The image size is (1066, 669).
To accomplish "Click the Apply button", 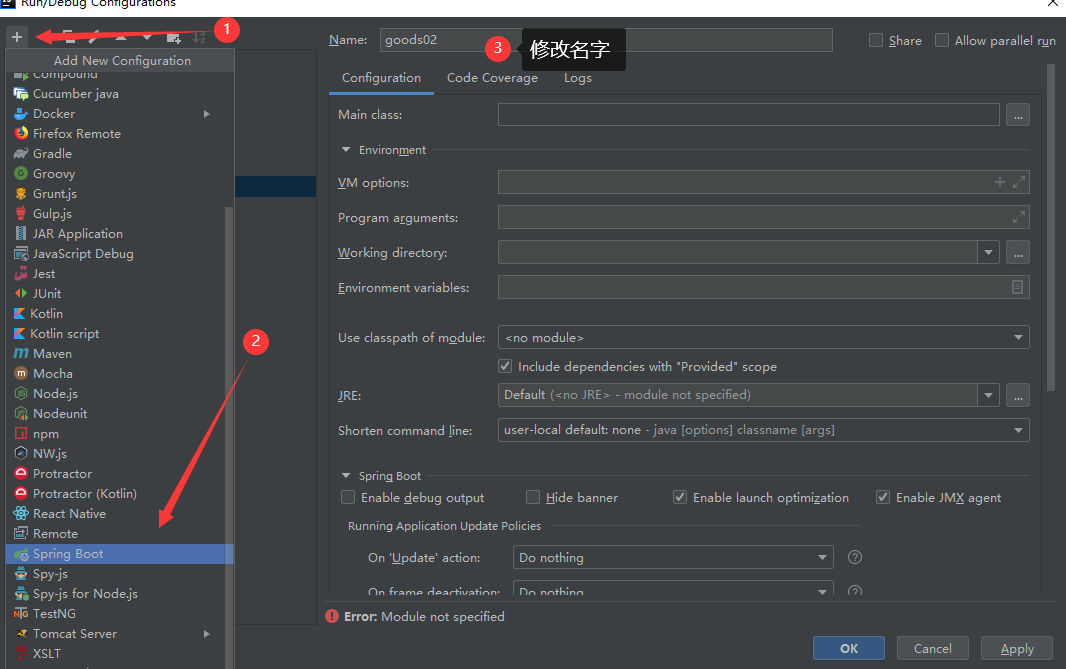I will [1017, 649].
